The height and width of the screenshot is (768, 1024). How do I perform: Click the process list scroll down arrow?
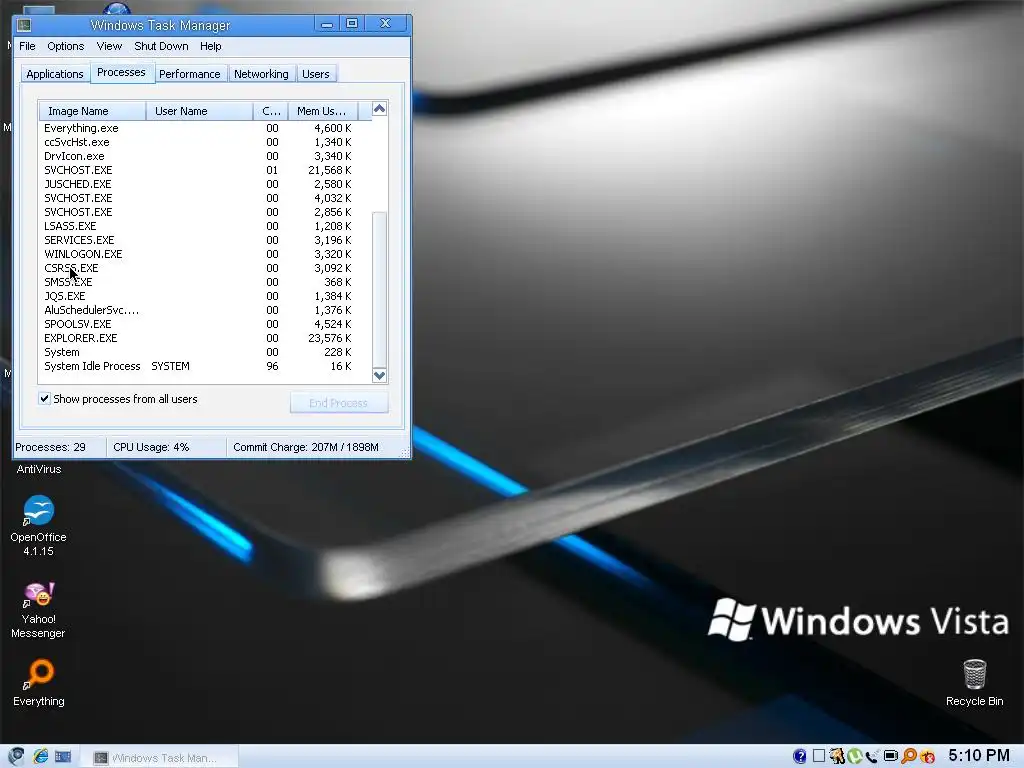coord(379,376)
